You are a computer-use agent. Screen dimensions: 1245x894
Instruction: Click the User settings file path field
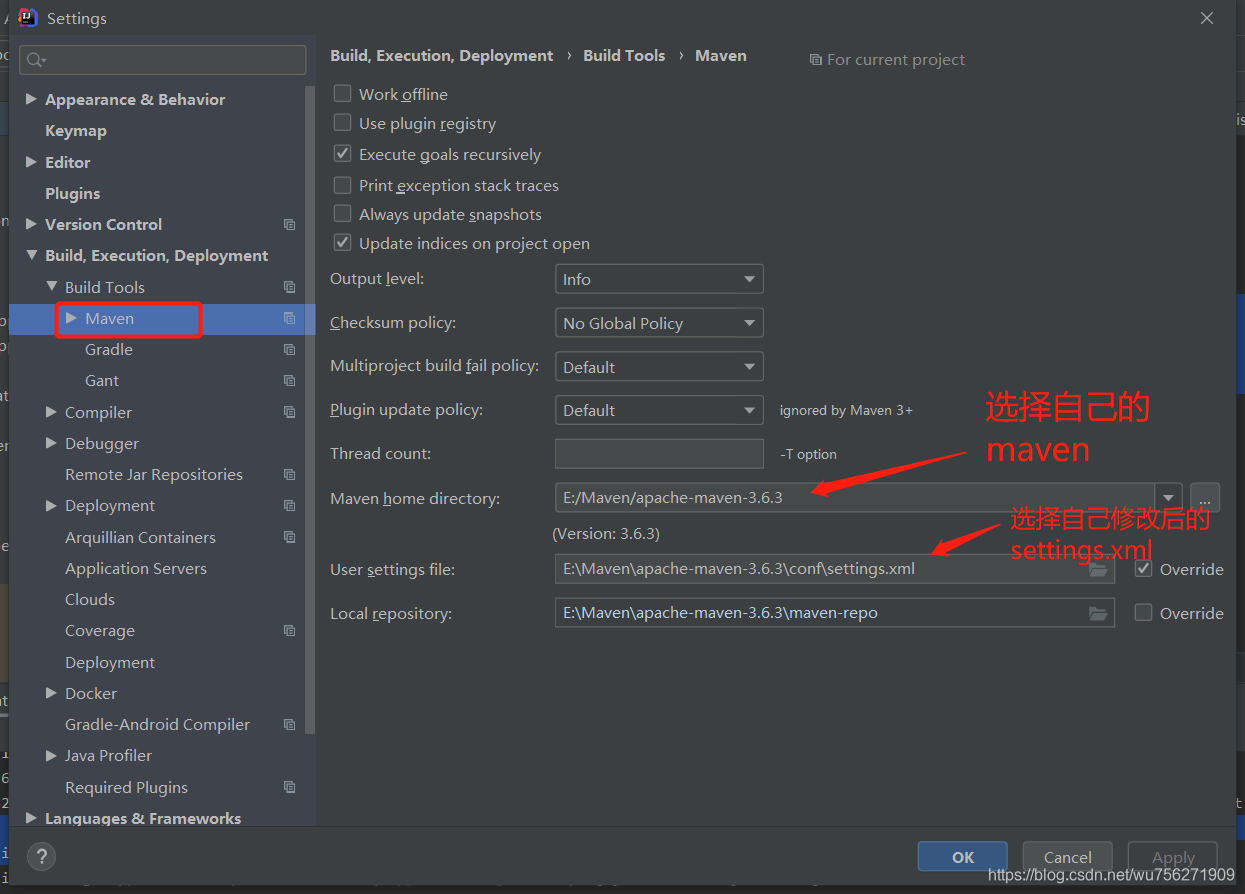[835, 569]
